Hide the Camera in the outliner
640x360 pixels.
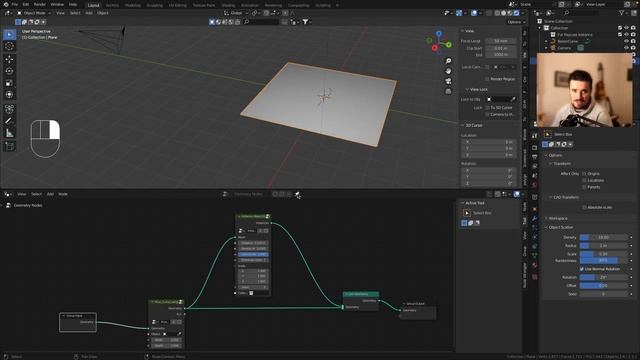626,48
